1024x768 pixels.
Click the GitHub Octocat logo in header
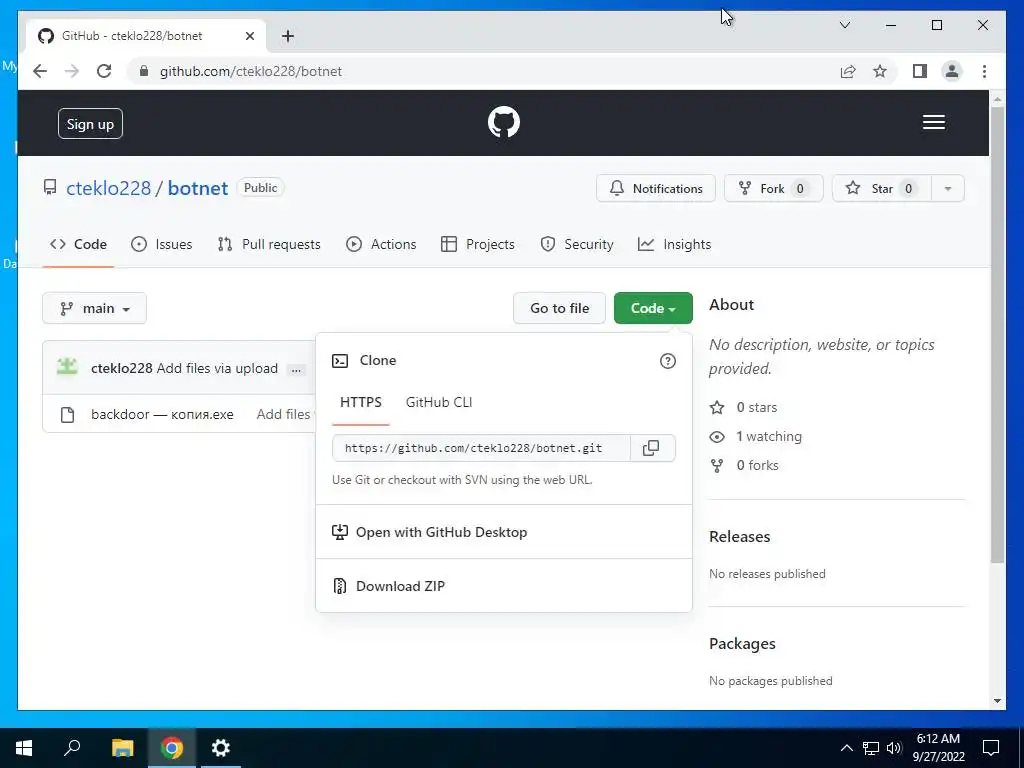504,122
